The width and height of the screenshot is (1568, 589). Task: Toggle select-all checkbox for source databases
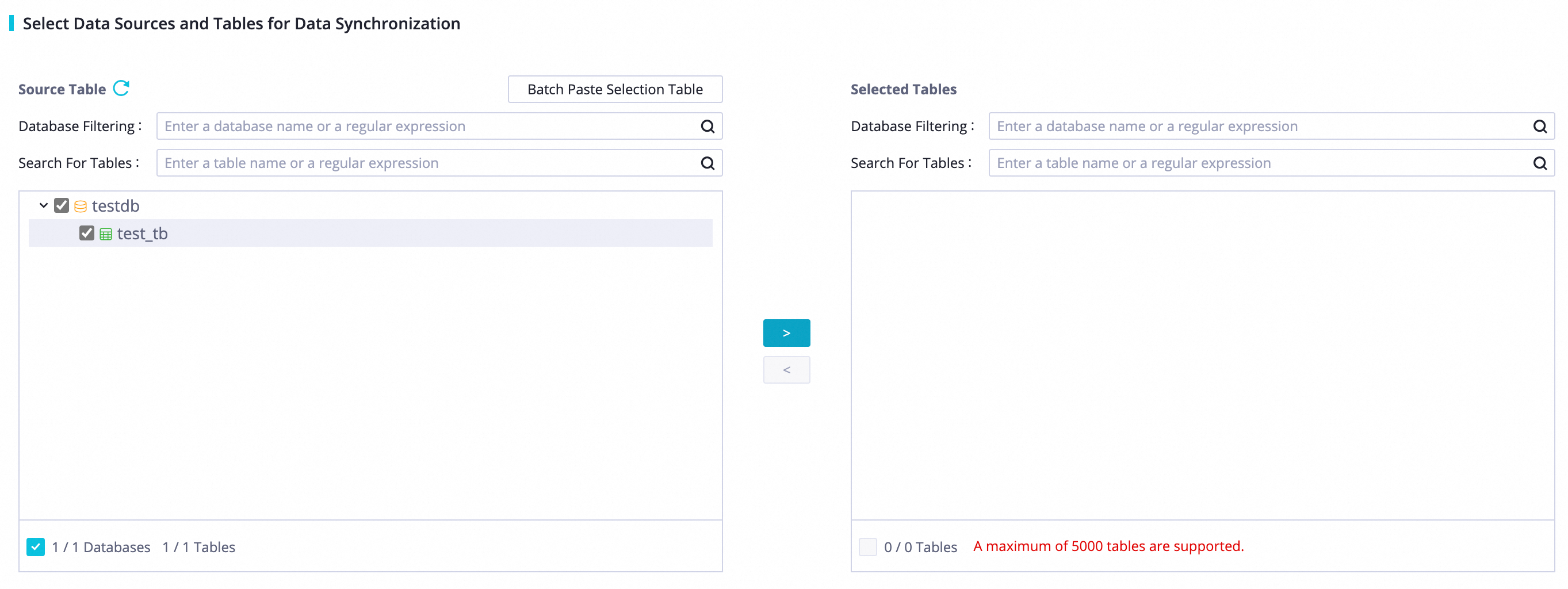(36, 547)
